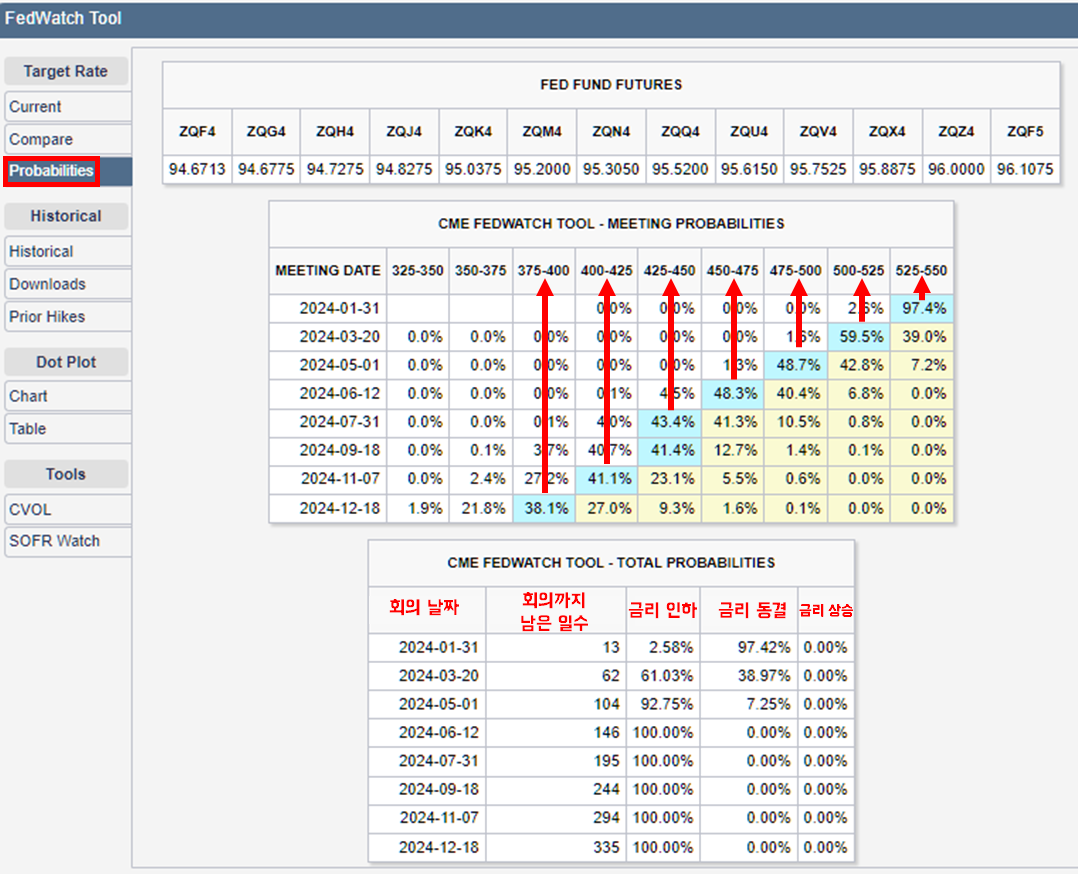Open the Dot Plot Table tab
The width and height of the screenshot is (1078, 874).
27,429
